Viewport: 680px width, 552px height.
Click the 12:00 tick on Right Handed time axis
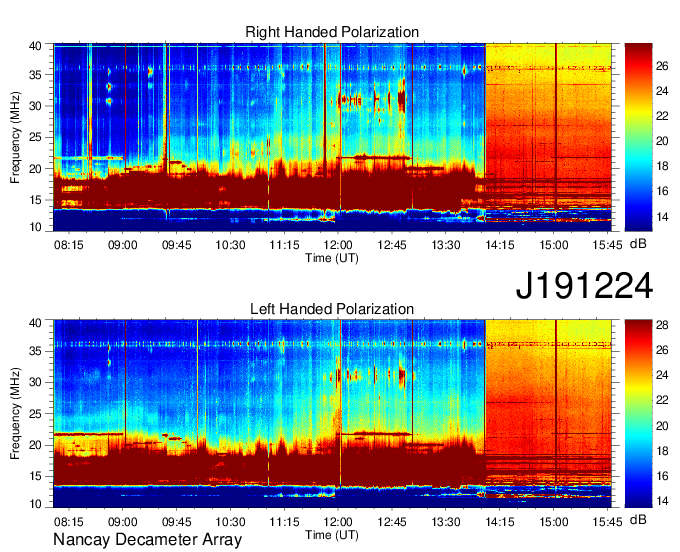coord(338,245)
